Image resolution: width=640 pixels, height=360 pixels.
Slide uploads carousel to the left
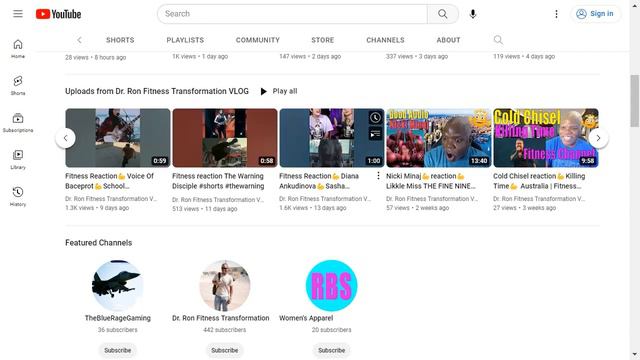pyautogui.click(x=65, y=138)
